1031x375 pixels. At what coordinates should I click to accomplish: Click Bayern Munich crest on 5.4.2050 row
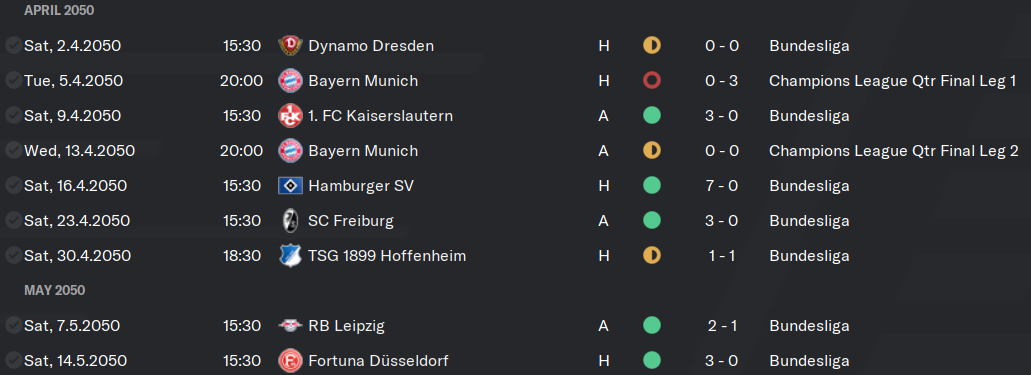pos(290,81)
